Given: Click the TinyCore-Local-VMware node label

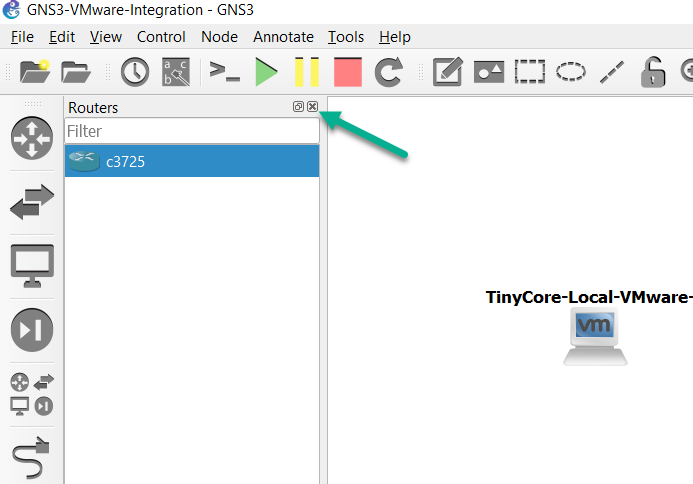Looking at the screenshot, I should 589,297.
